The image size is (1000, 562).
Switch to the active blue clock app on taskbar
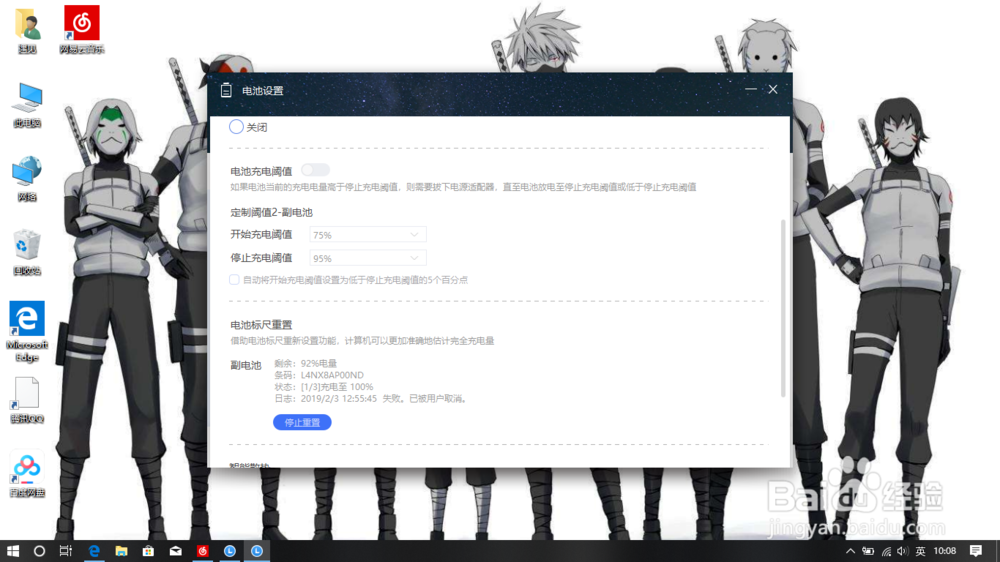pos(257,551)
